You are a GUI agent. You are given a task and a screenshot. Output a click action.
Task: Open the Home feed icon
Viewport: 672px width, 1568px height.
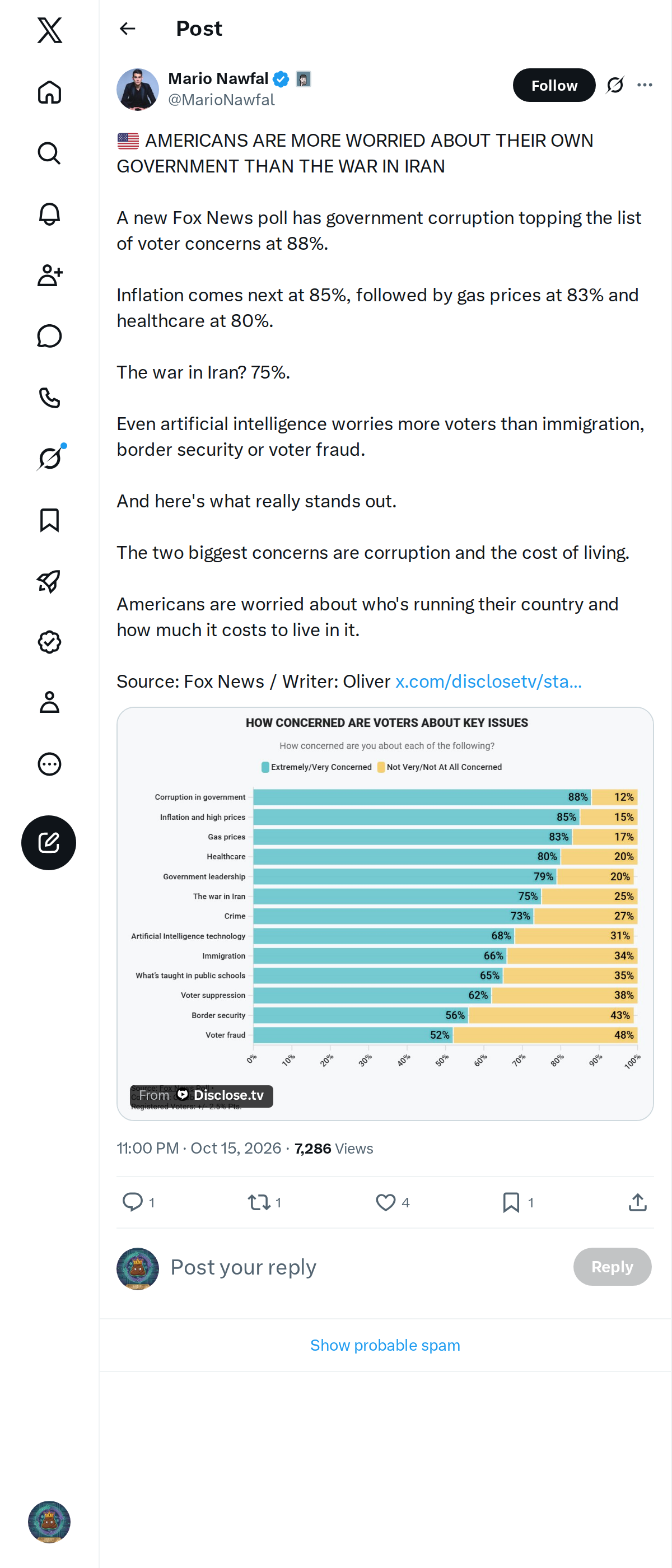[49, 92]
